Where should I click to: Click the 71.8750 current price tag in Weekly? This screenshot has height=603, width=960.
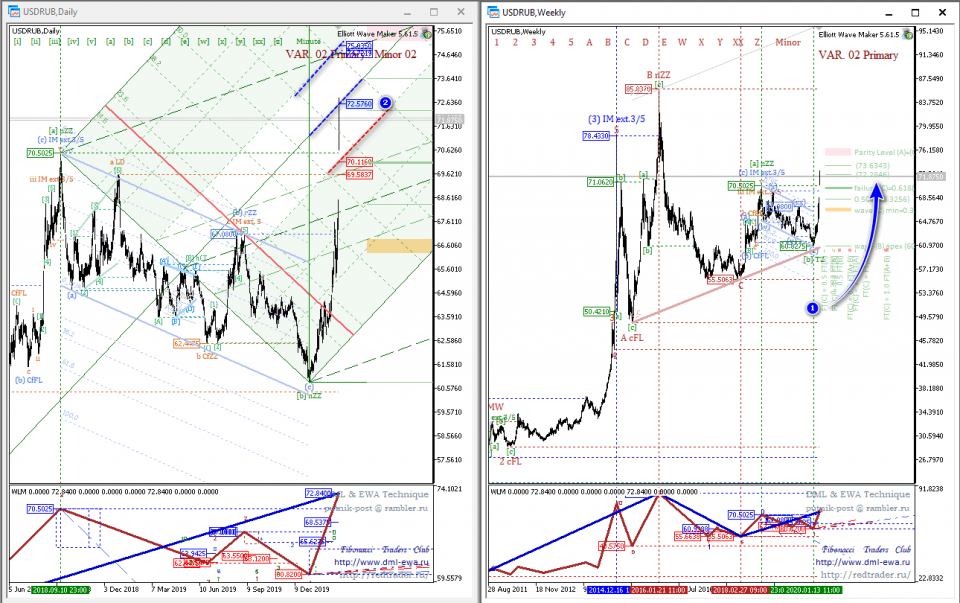click(930, 177)
